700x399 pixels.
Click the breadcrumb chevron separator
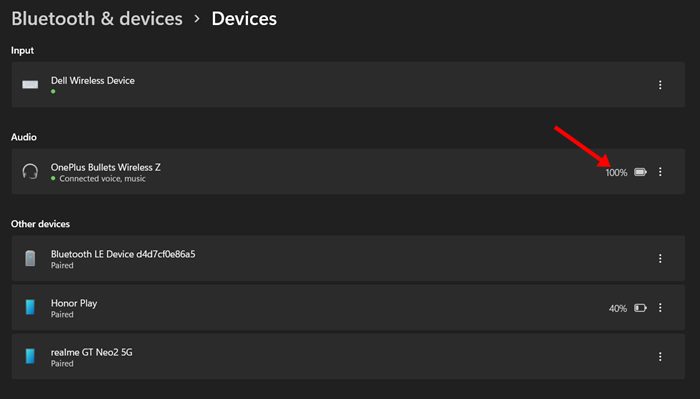click(x=197, y=19)
